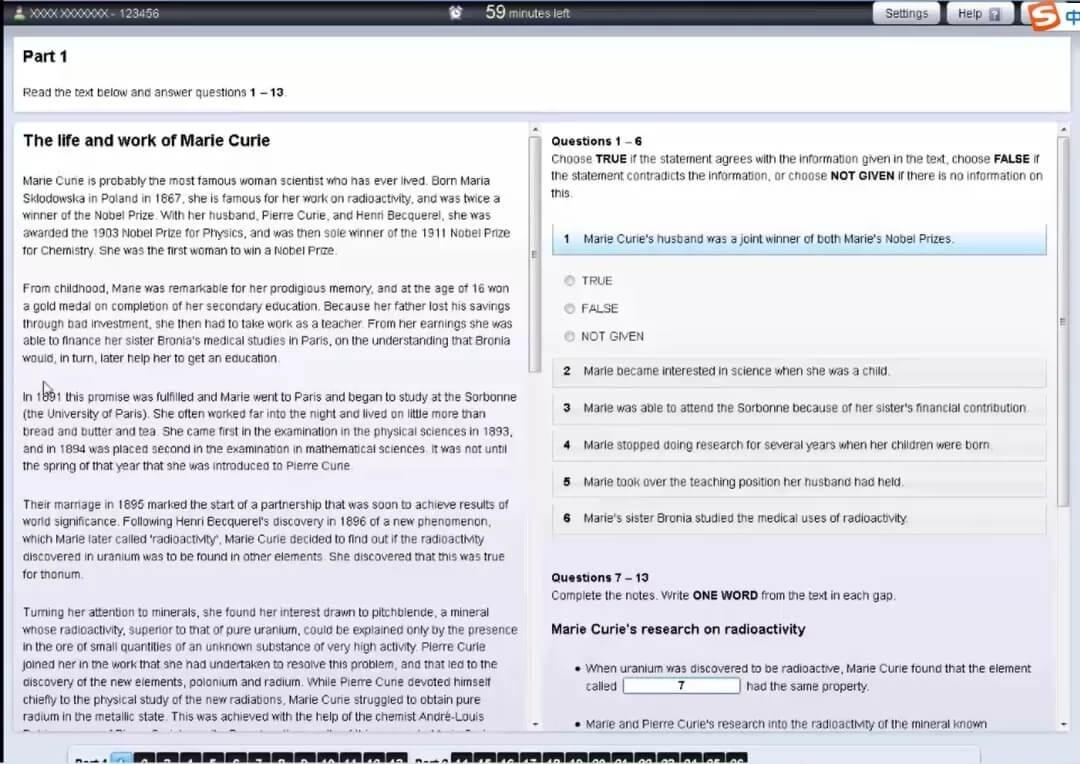Click the 59 minutes left timer
Image resolution: width=1080 pixels, height=764 pixels.
(x=527, y=13)
